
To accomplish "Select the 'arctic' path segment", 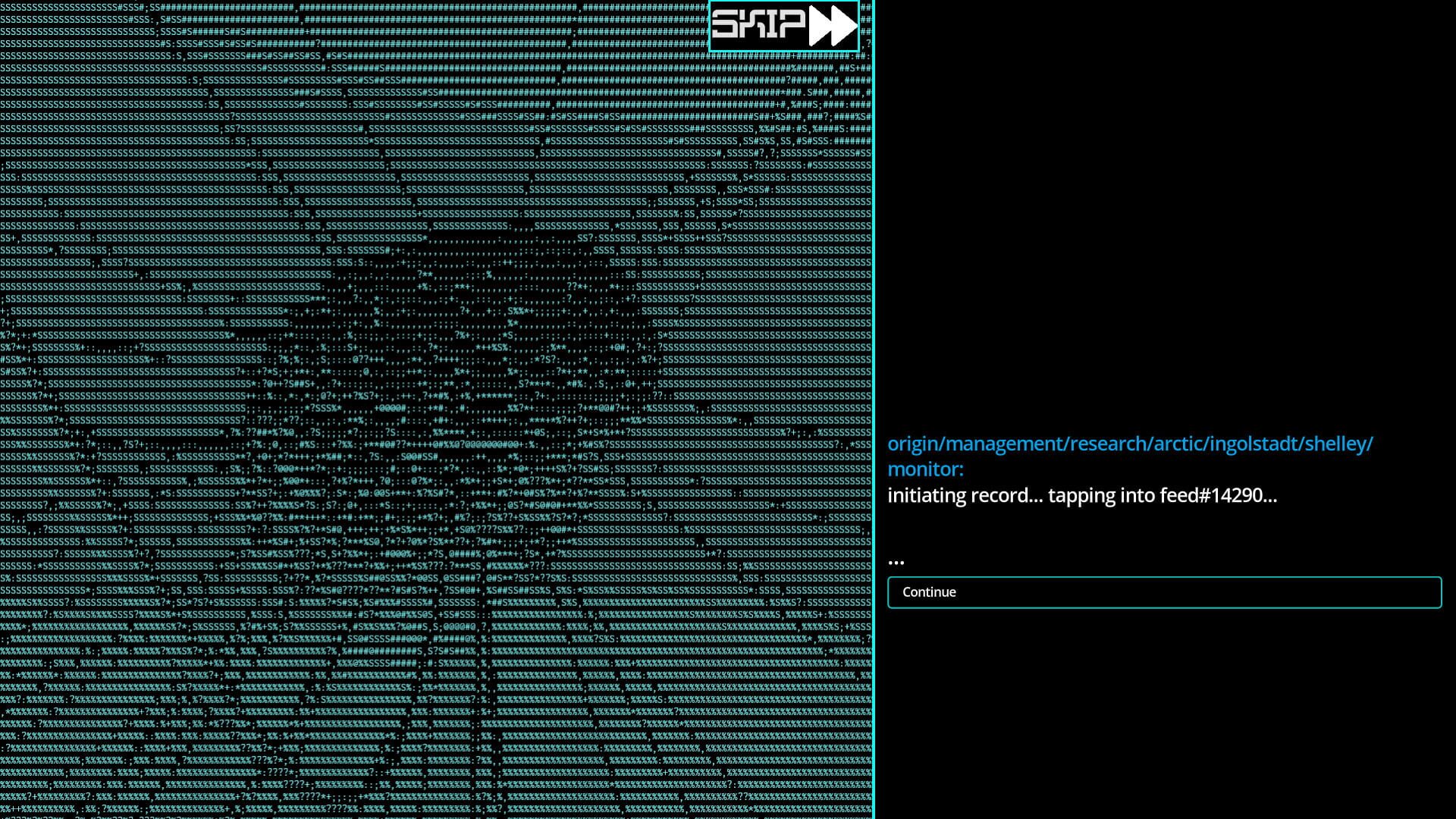I will (x=1180, y=444).
